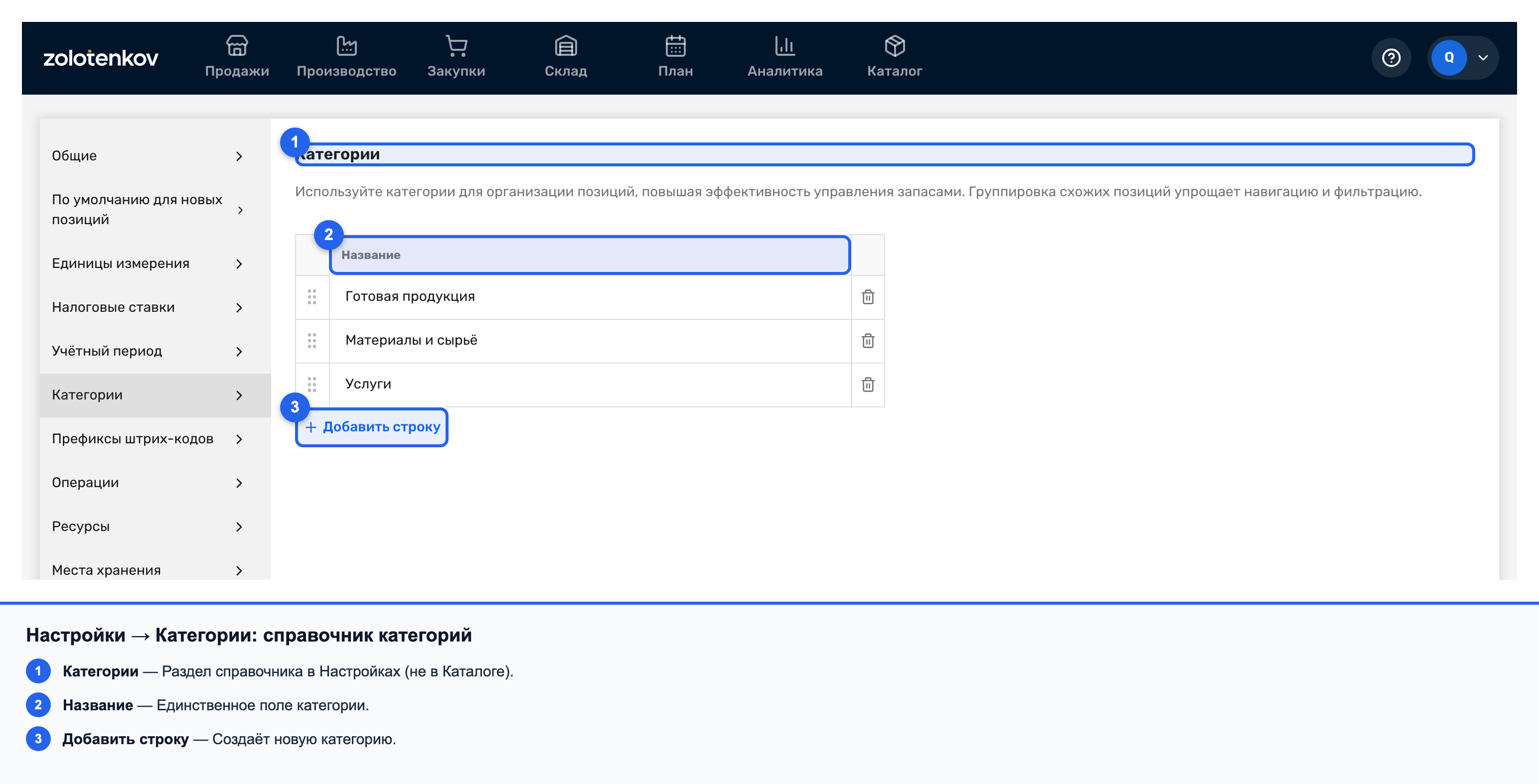Open the Продажи section icon
The image size is (1539, 784).
(x=237, y=45)
